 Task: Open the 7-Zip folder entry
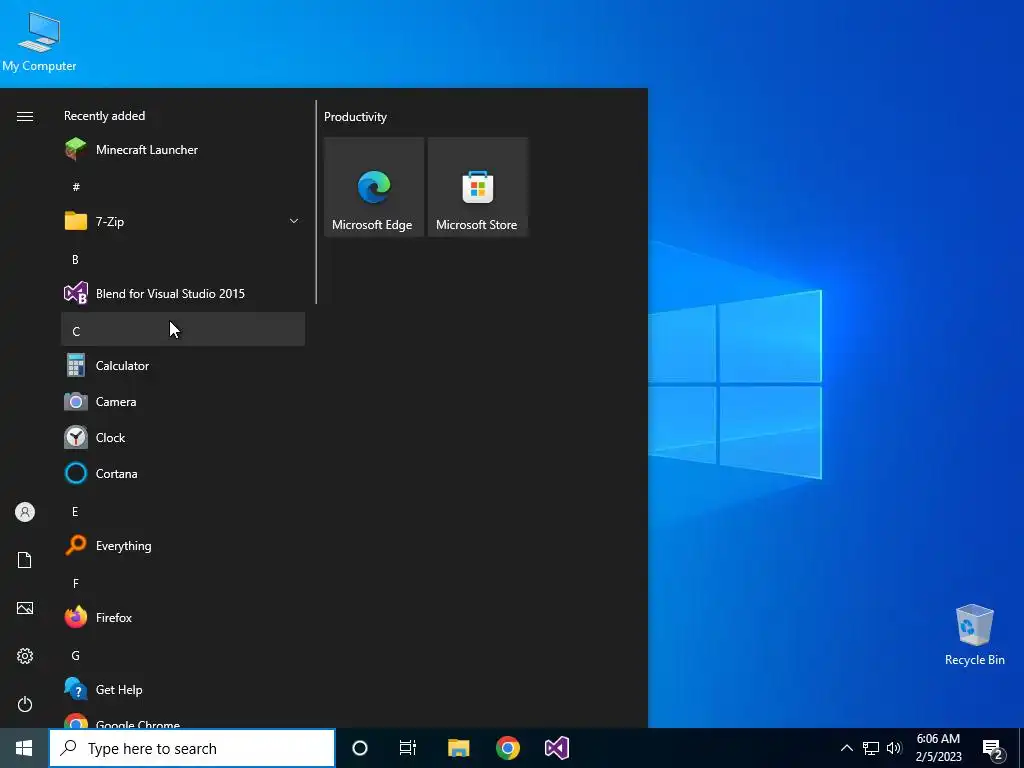click(183, 221)
